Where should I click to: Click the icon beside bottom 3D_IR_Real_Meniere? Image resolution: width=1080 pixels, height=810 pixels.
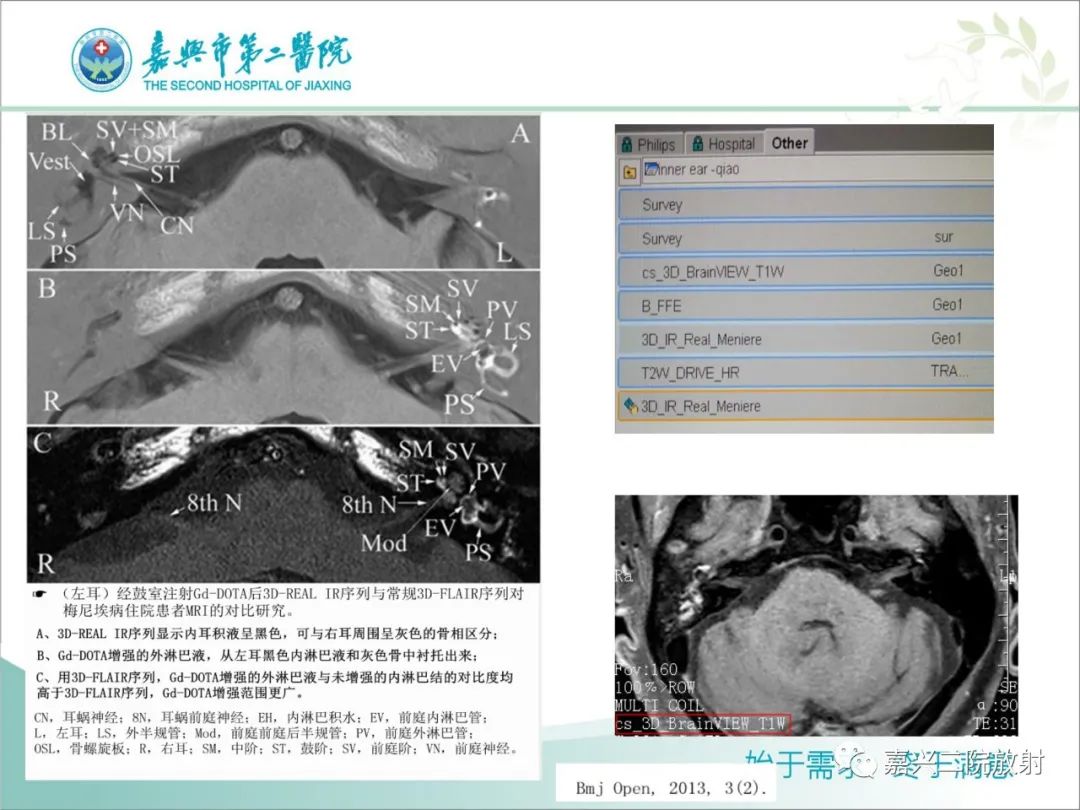click(x=630, y=406)
